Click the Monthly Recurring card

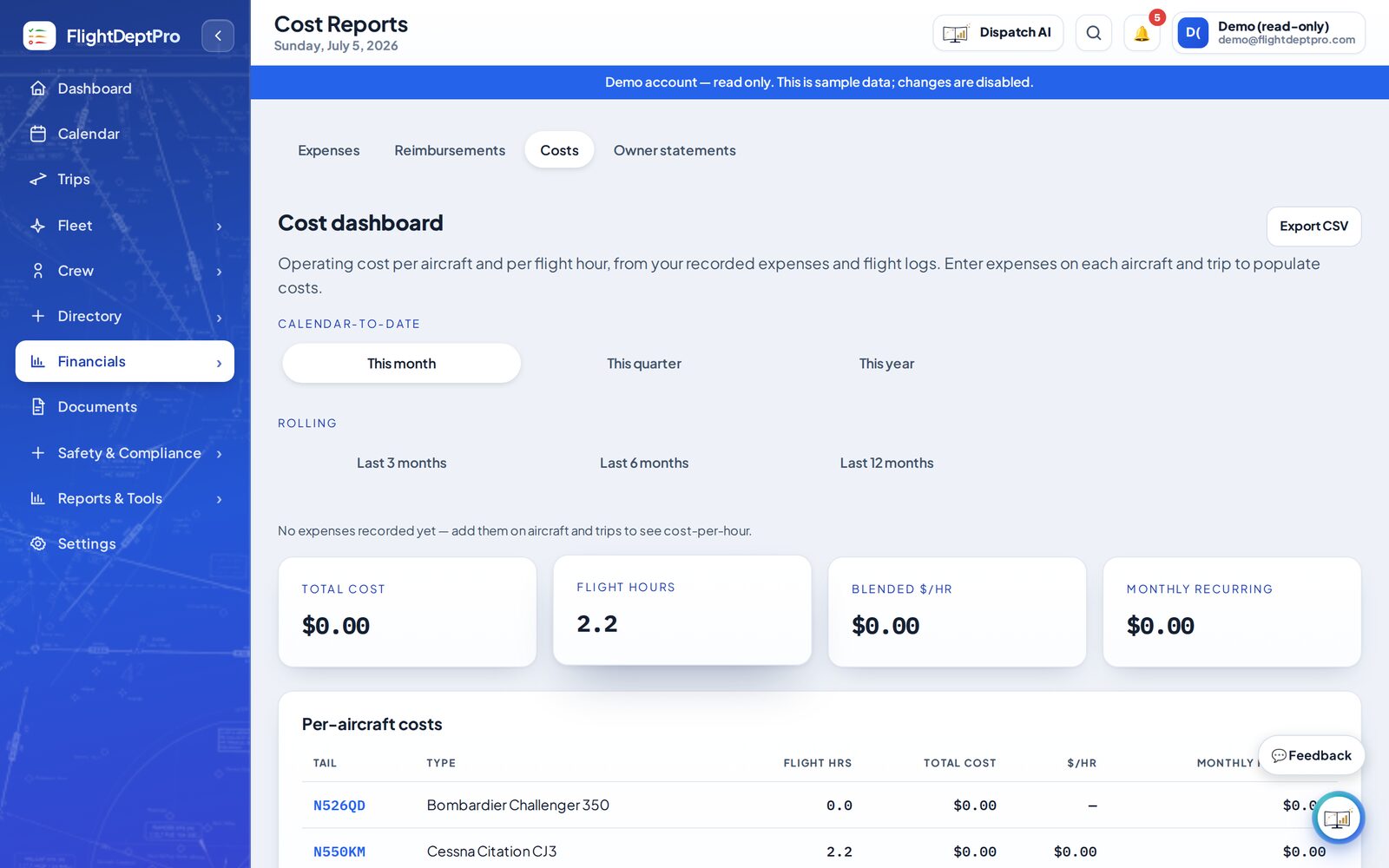pyautogui.click(x=1232, y=612)
